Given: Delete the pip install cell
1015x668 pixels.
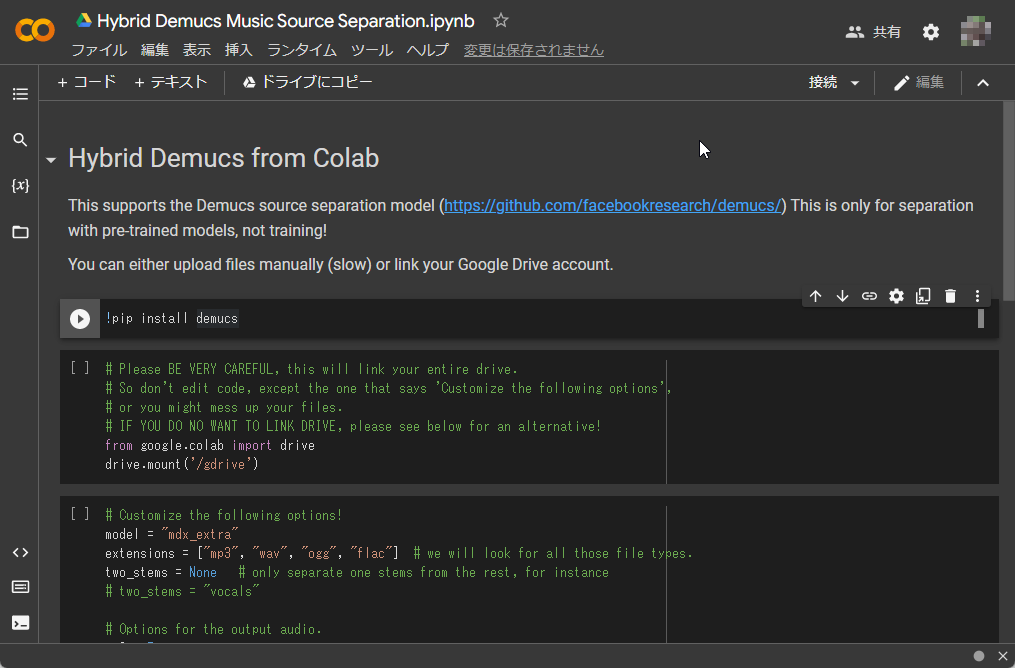Looking at the screenshot, I should click(949, 296).
